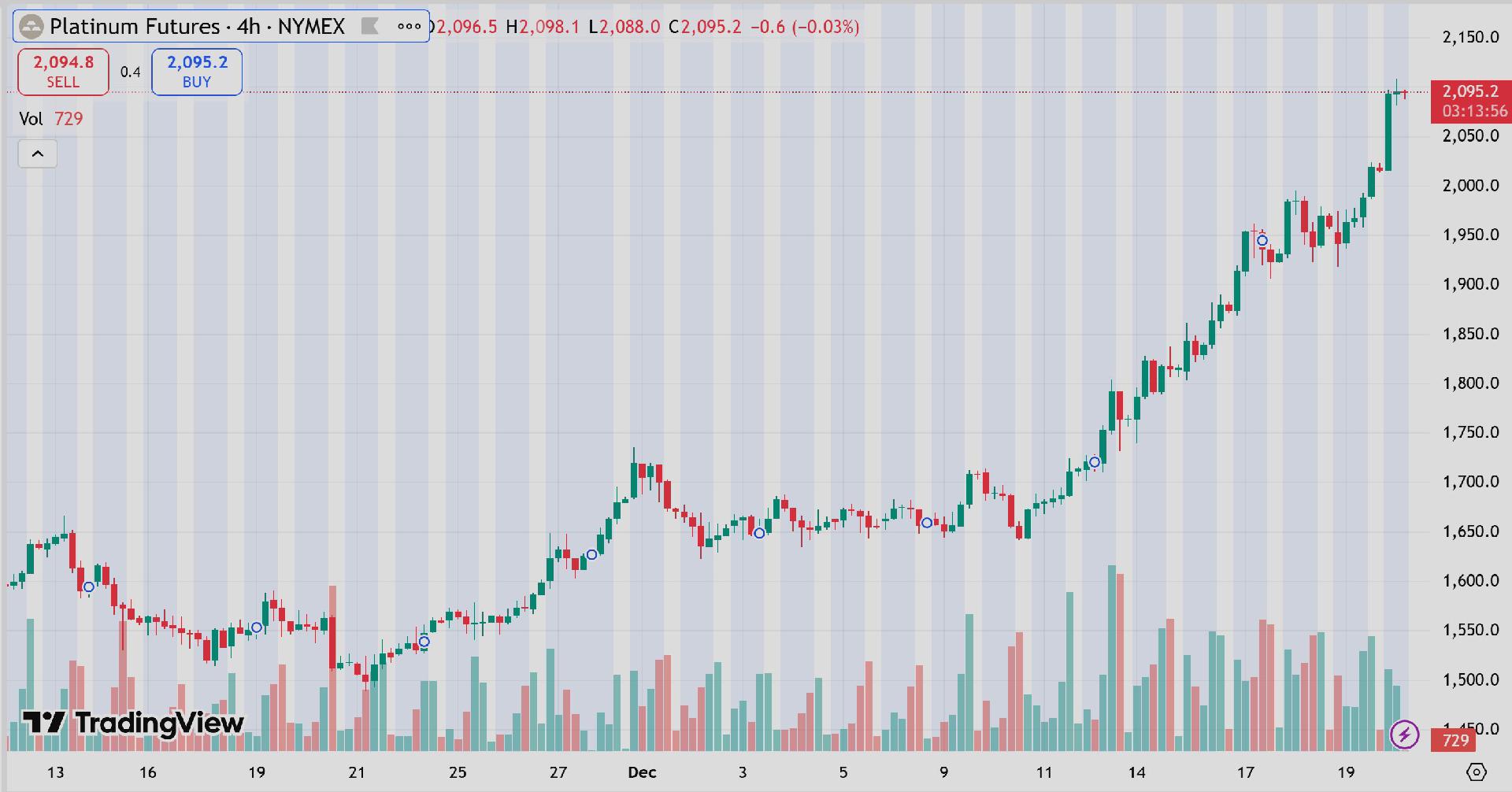Viewport: 1512px width, 792px height.
Task: Click the close value C2,095.2
Action: pos(705,27)
